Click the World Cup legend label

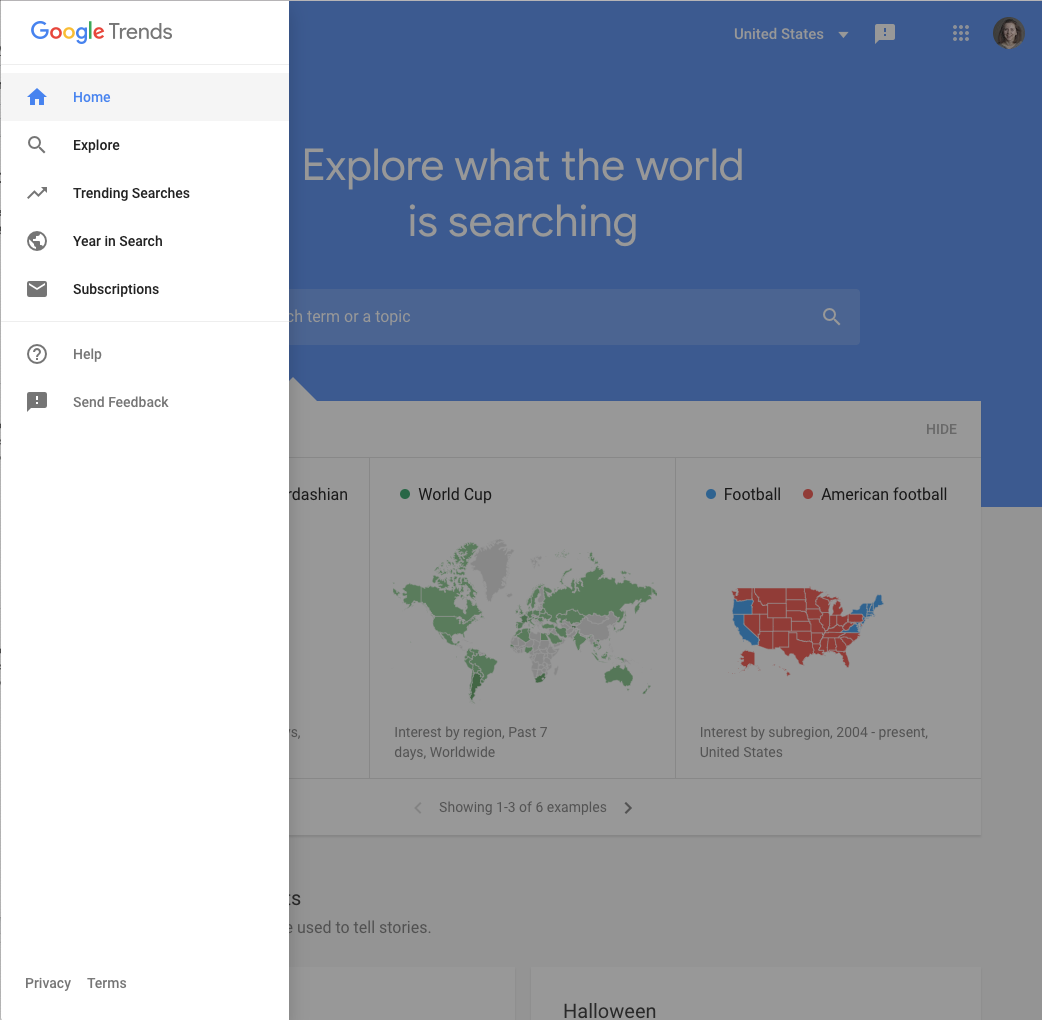coord(455,494)
